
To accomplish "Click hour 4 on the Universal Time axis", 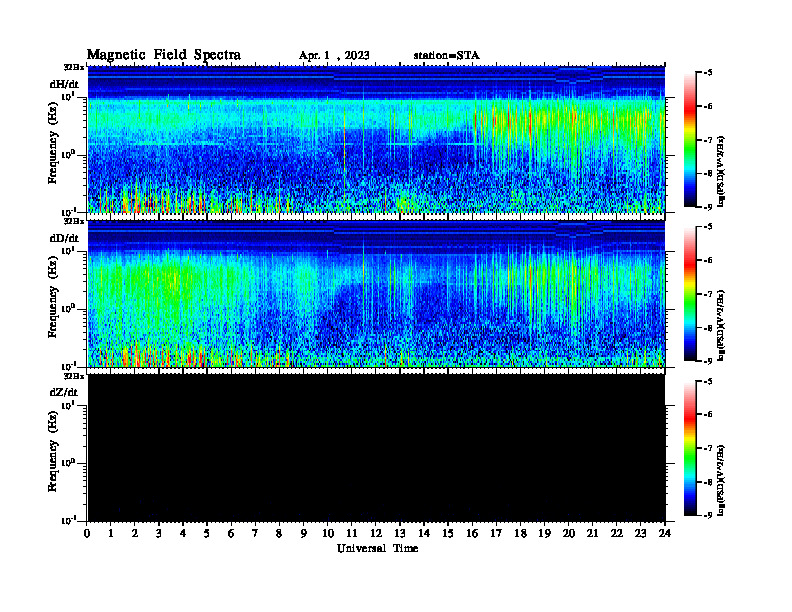I will pyautogui.click(x=183, y=533).
